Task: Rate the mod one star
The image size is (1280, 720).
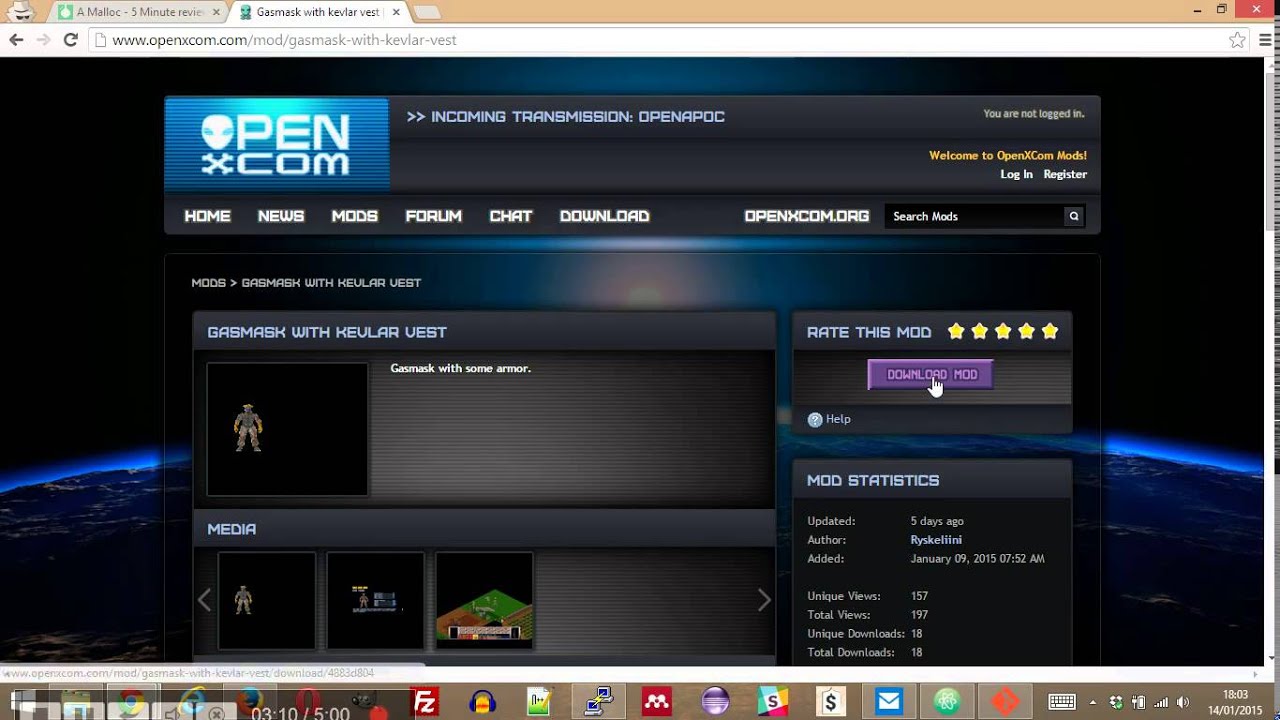Action: [x=956, y=331]
